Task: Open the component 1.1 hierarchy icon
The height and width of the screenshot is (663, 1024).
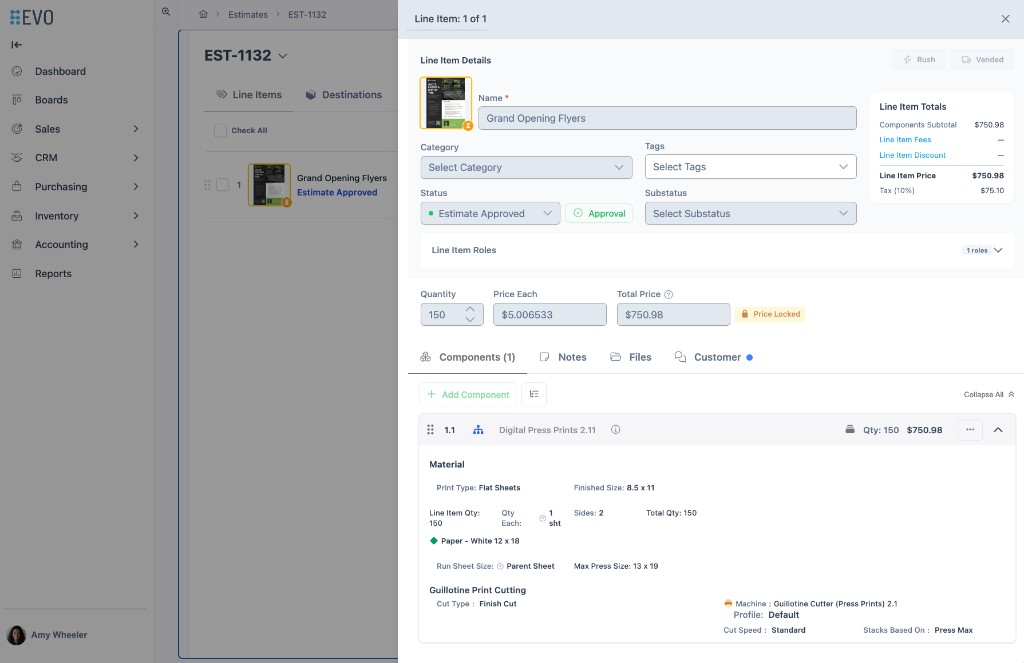Action: tap(478, 430)
